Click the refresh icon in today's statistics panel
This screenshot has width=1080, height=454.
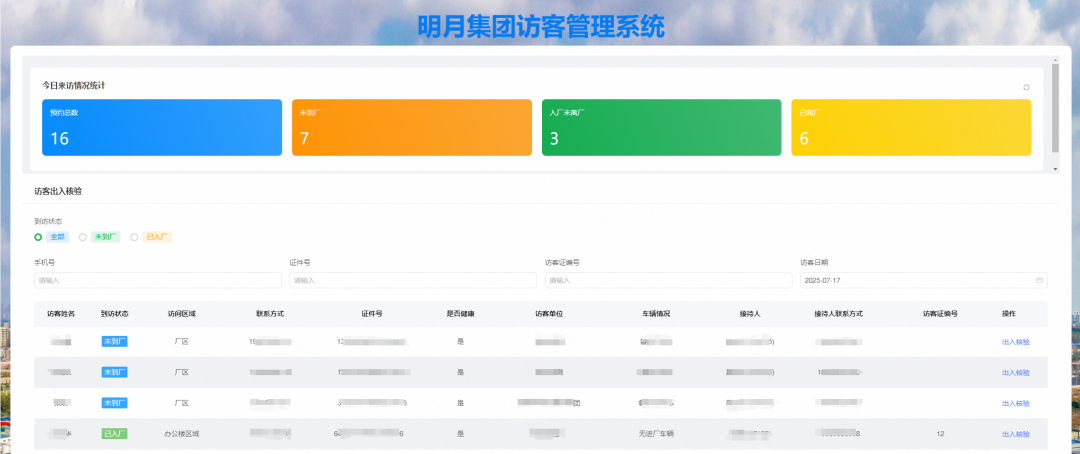pyautogui.click(x=1026, y=87)
